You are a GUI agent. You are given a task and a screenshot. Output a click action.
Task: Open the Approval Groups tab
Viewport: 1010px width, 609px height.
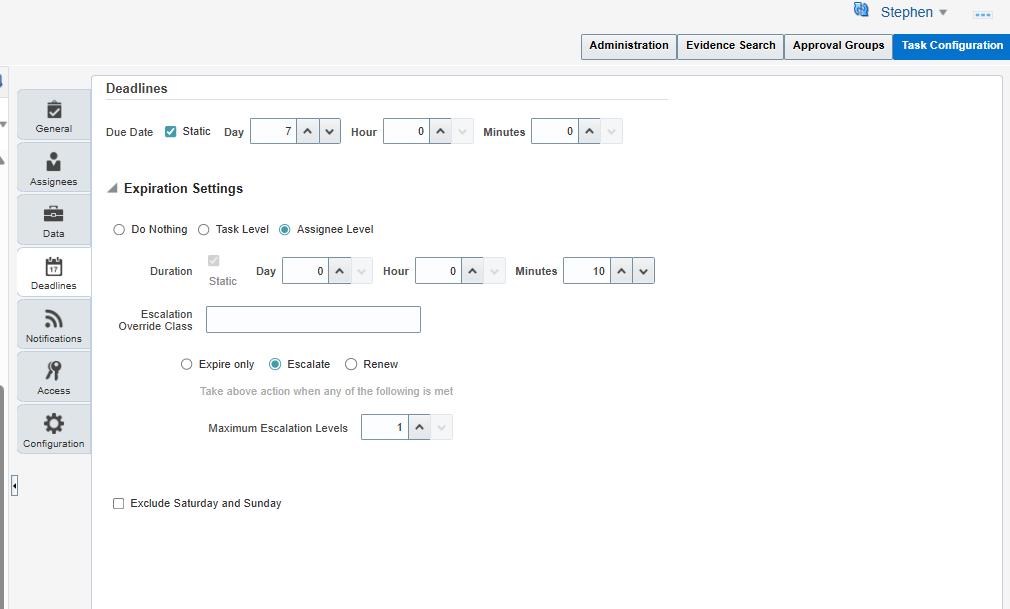pos(838,46)
